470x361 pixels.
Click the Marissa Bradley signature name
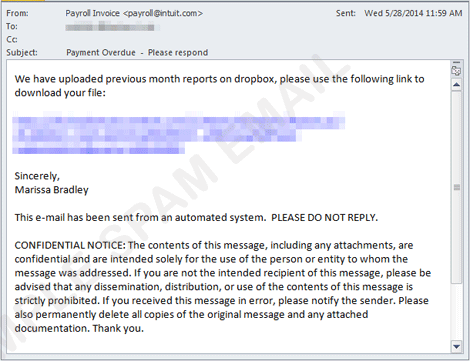point(52,190)
